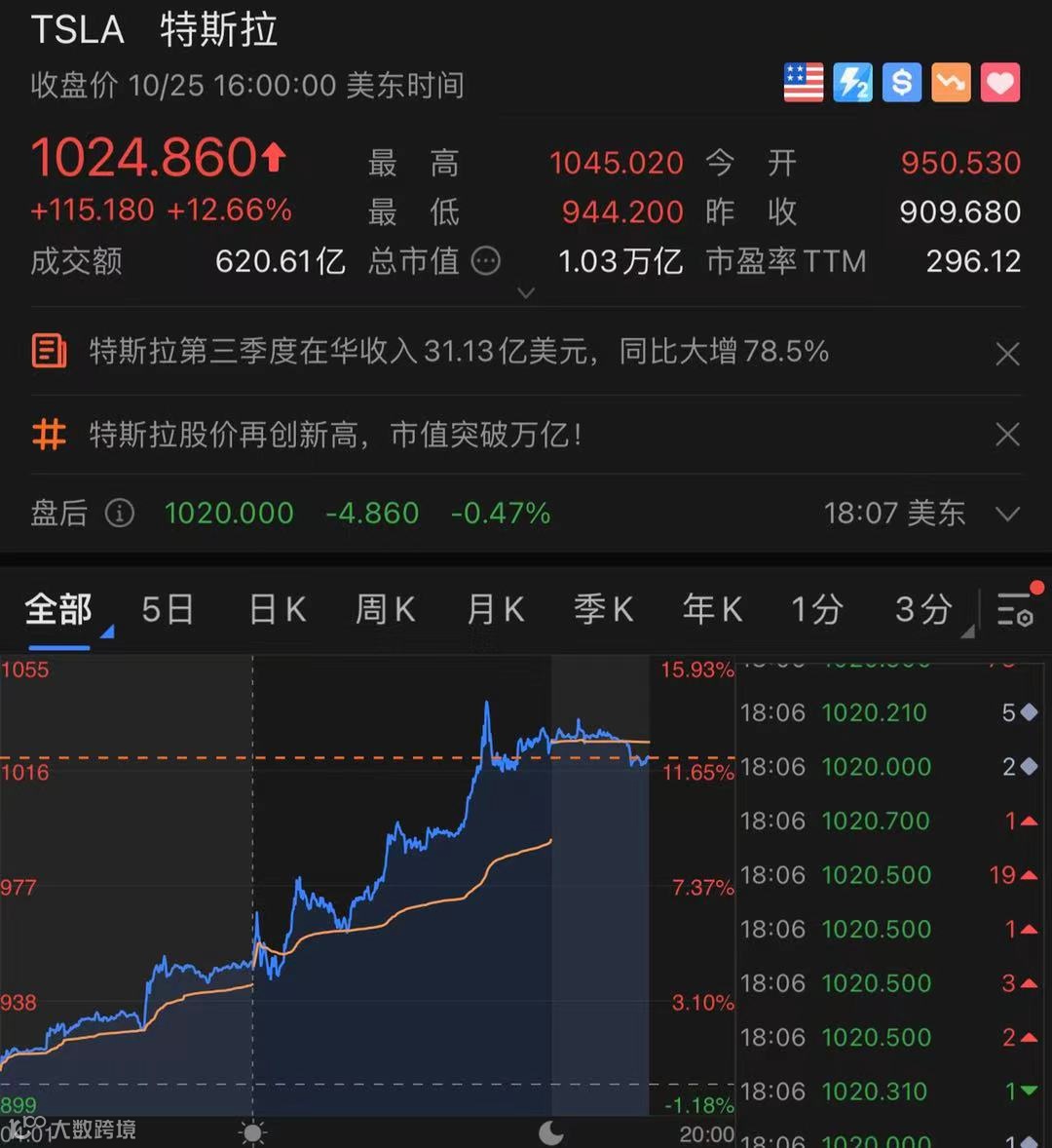Tap the orange hashtag topic icon
This screenshot has width=1052, height=1148.
pos(49,435)
